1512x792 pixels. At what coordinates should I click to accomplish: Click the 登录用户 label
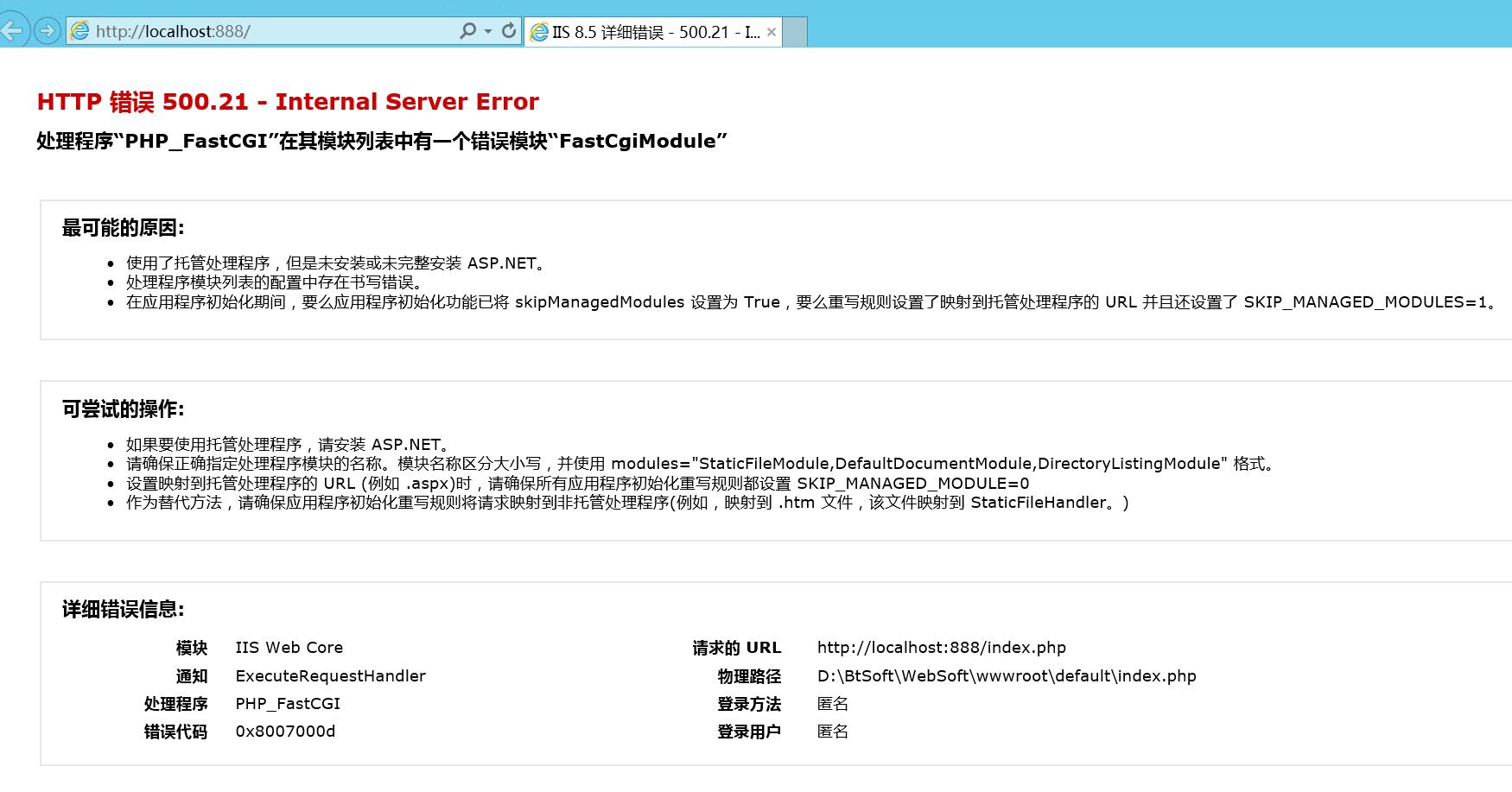coord(749,732)
